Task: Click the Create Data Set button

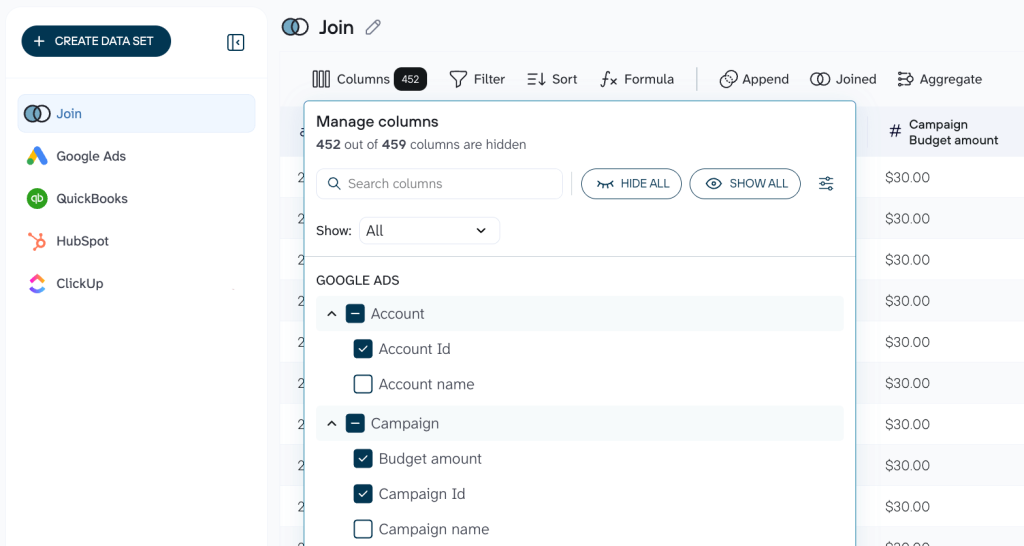Action: click(96, 41)
